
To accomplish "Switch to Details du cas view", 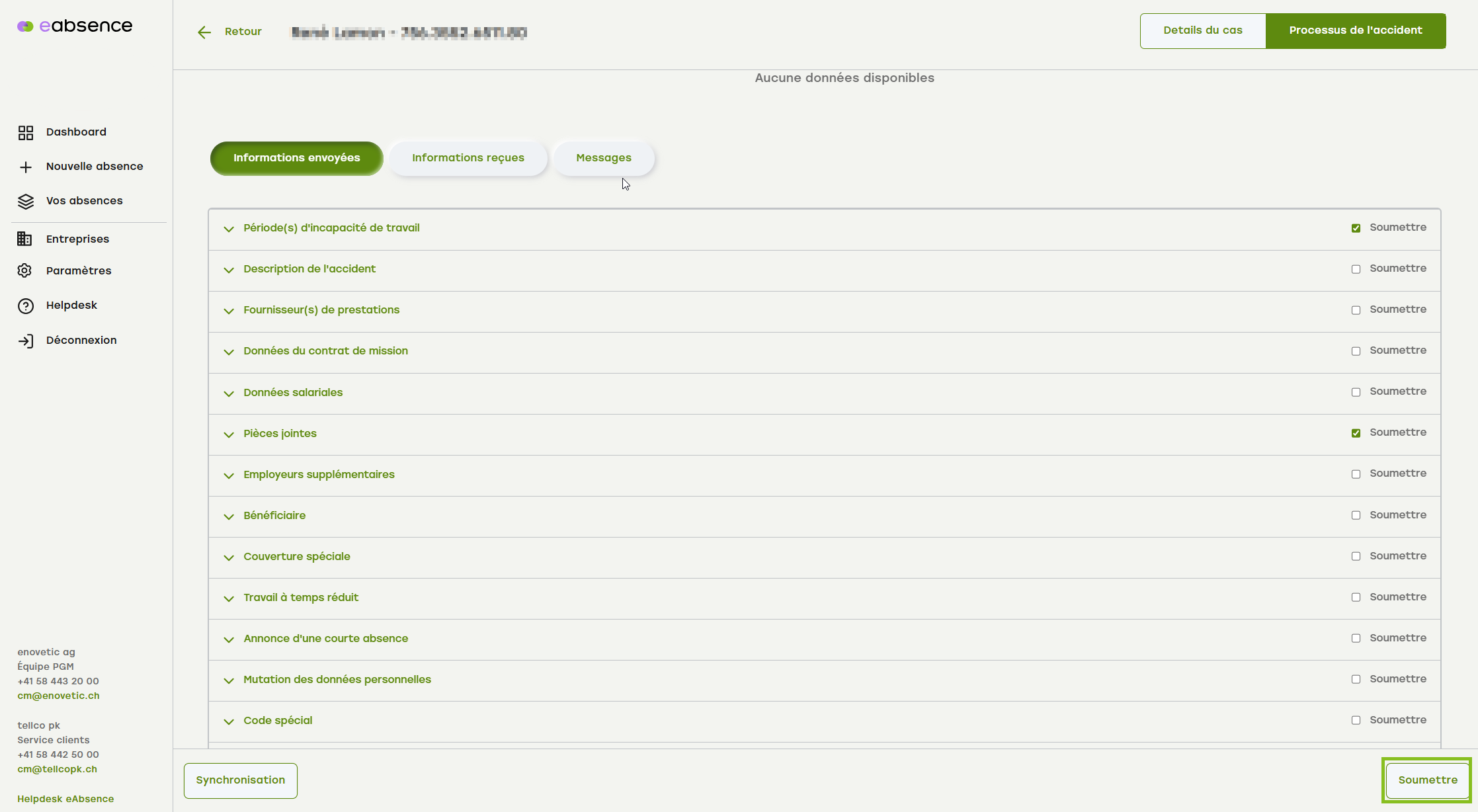I will point(1202,30).
